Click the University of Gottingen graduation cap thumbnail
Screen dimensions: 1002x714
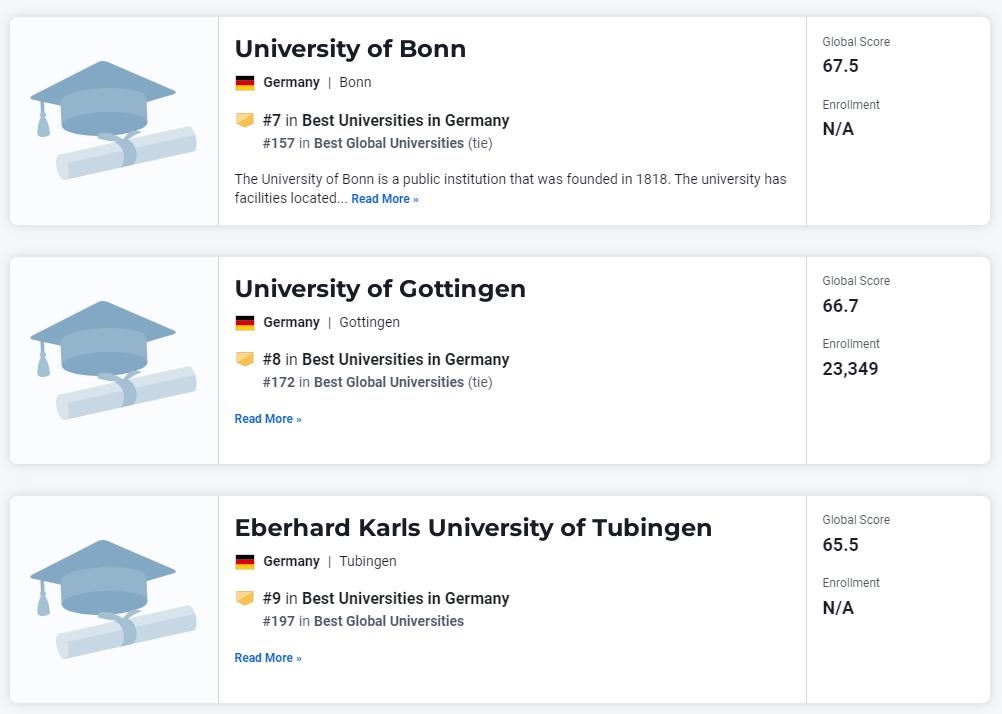pos(113,360)
